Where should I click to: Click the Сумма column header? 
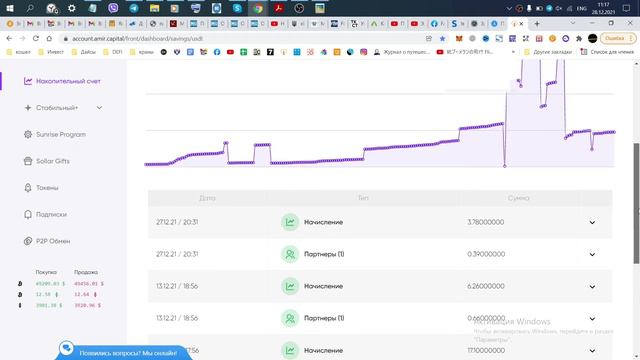(x=518, y=198)
